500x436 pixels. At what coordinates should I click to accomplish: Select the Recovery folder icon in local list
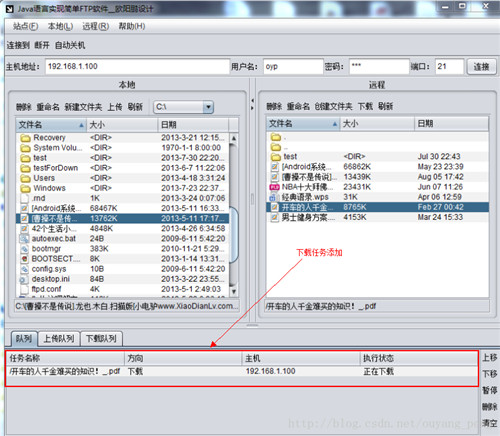[25, 138]
